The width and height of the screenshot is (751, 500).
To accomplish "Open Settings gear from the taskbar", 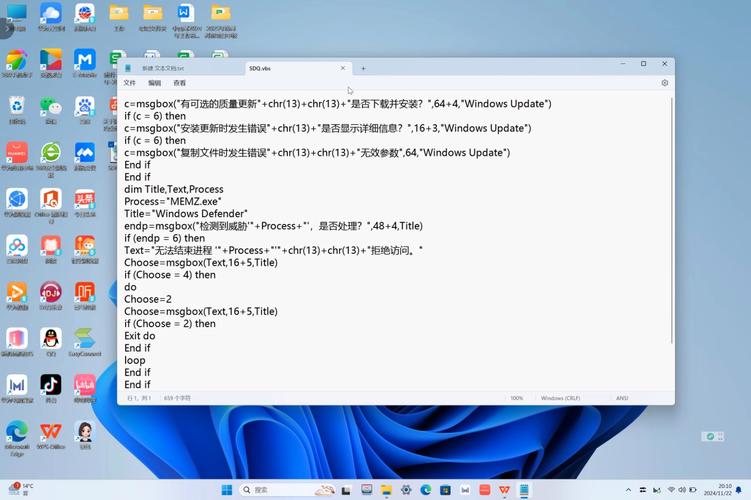I will pos(406,489).
